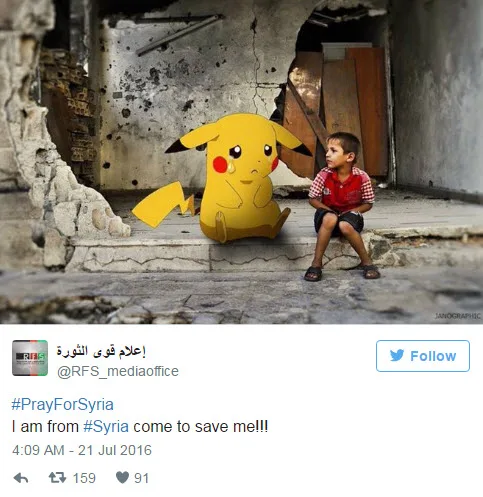Click the Twitter bird inside Follow button
This screenshot has width=483, height=497.
[x=397, y=355]
